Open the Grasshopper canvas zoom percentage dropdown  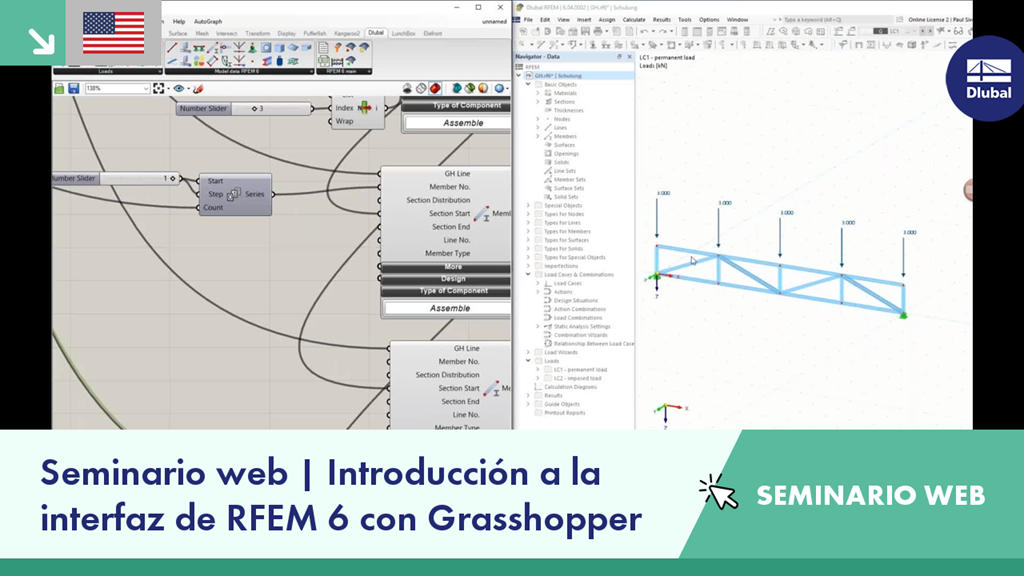(146, 88)
